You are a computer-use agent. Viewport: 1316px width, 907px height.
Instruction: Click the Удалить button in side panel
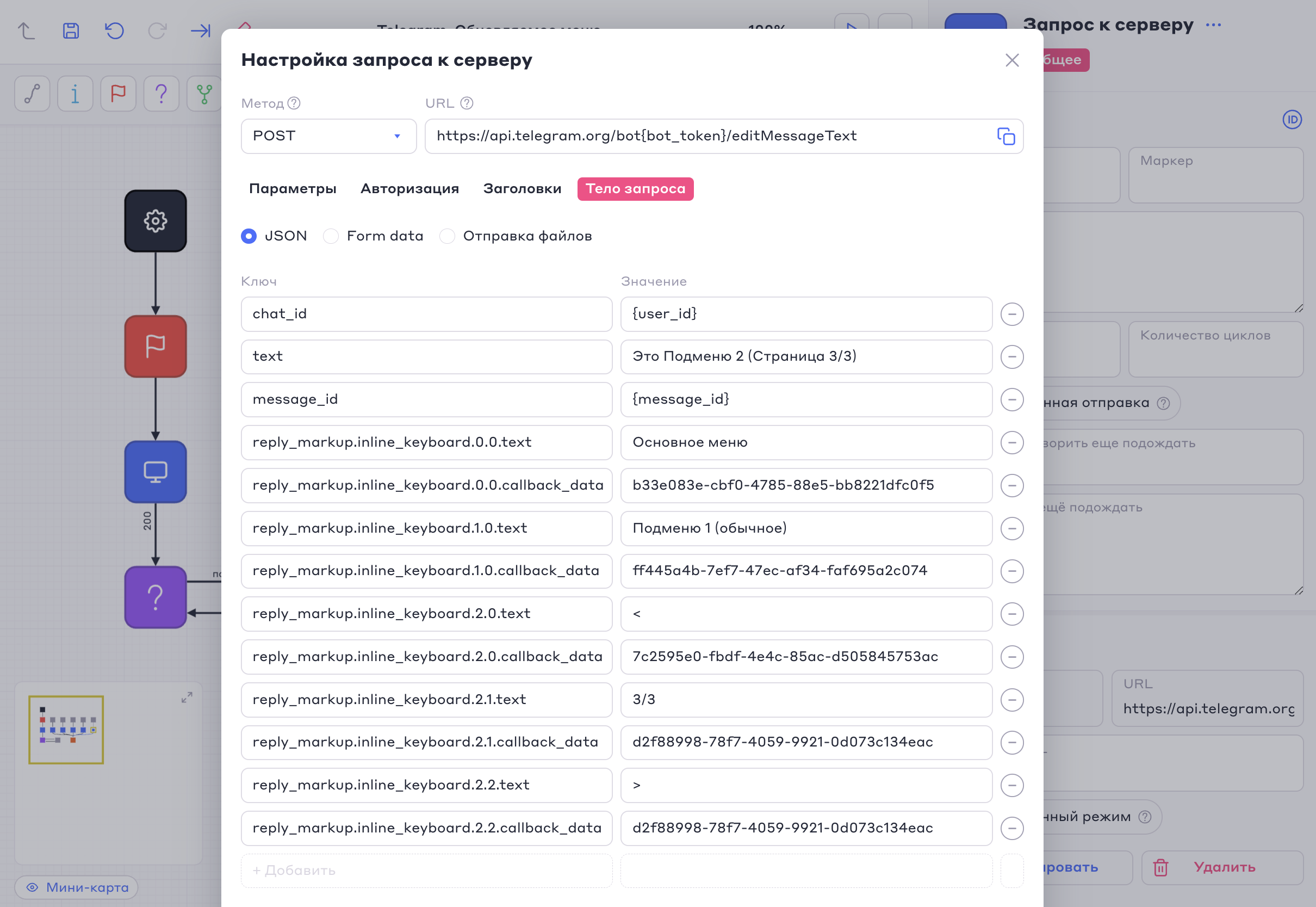coord(1222,867)
